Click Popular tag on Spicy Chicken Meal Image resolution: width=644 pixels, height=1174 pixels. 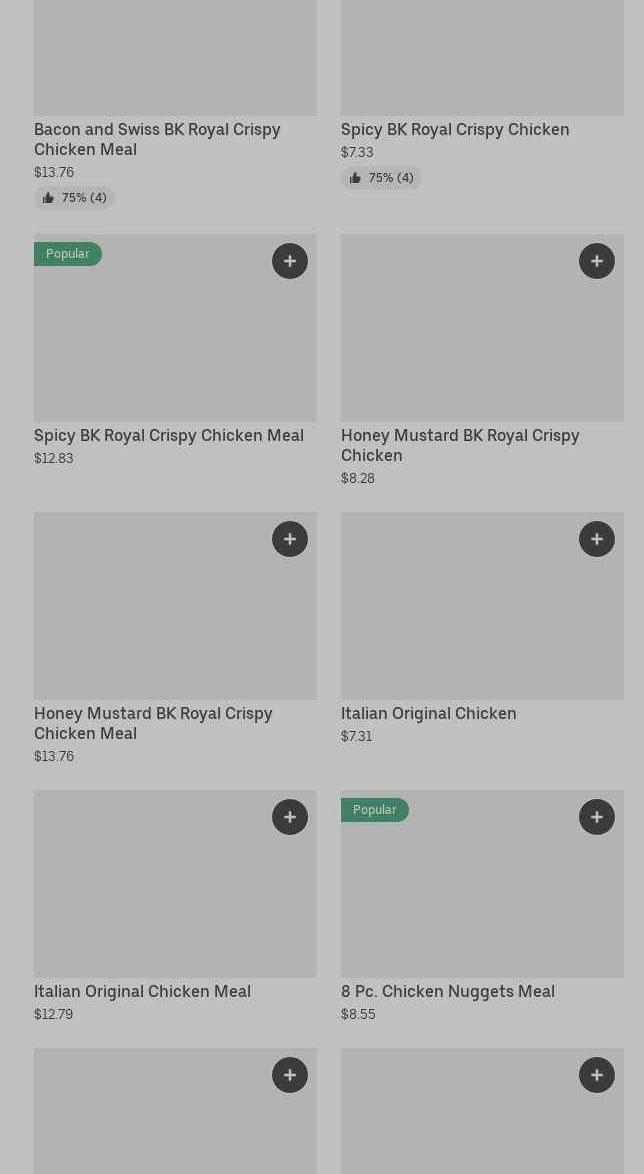coord(68,254)
